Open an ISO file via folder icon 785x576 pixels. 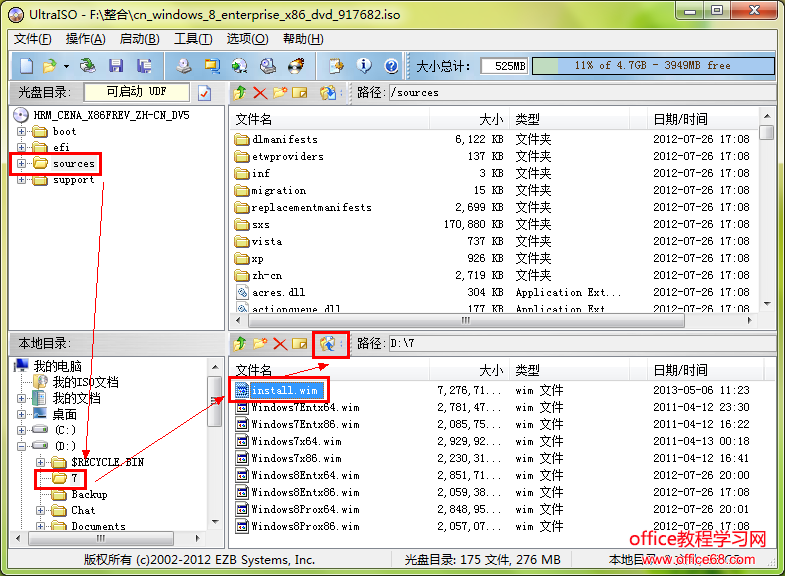click(x=50, y=66)
